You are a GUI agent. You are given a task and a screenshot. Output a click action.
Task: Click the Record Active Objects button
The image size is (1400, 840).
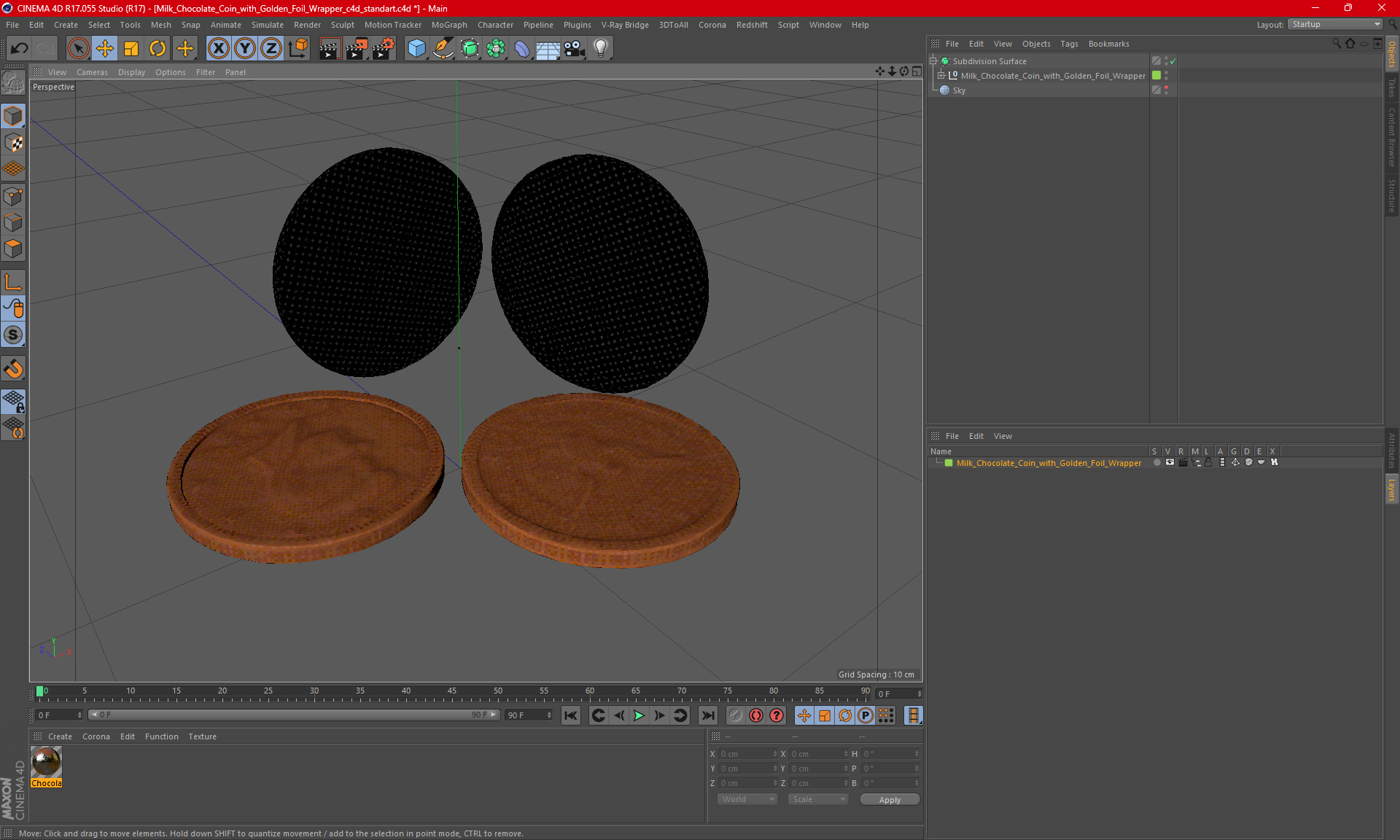tap(736, 715)
